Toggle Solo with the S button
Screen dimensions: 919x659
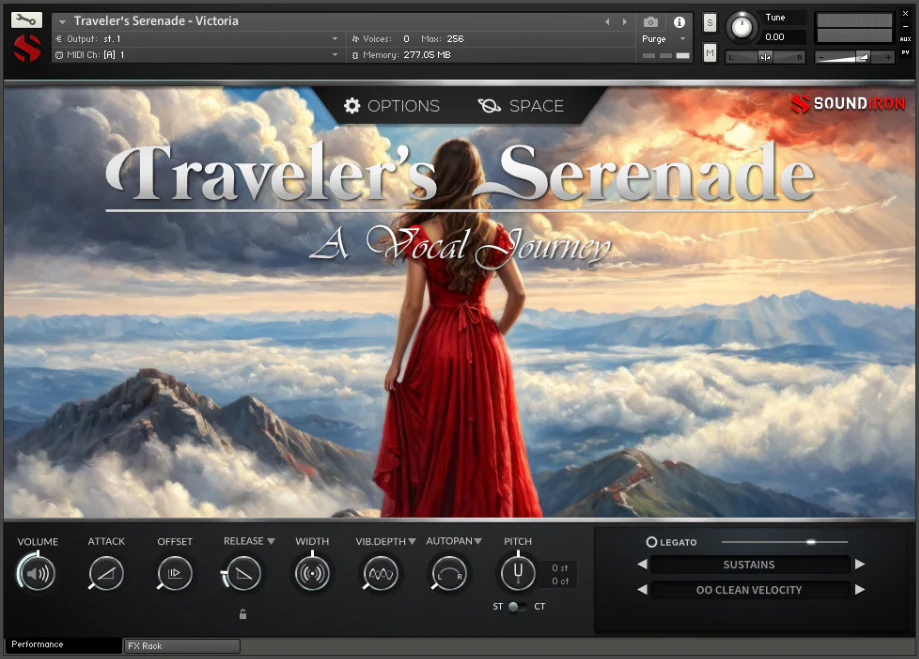point(710,23)
